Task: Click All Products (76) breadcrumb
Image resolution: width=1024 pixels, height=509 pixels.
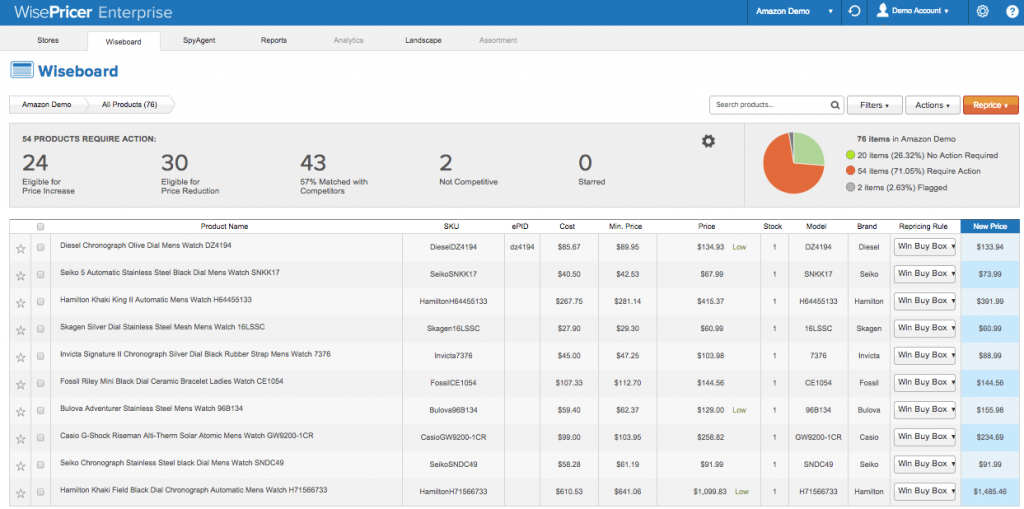Action: pyautogui.click(x=129, y=105)
